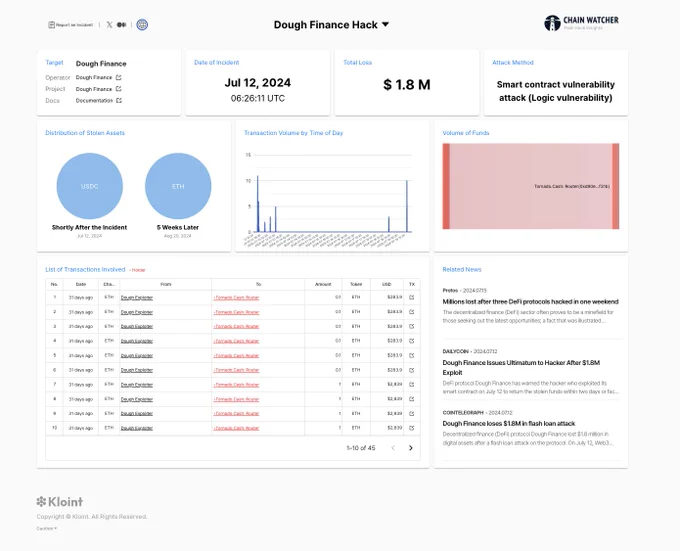Viewport: 680px width, 551px height.
Task: Open TX link icon for transaction row 3
Action: click(412, 326)
